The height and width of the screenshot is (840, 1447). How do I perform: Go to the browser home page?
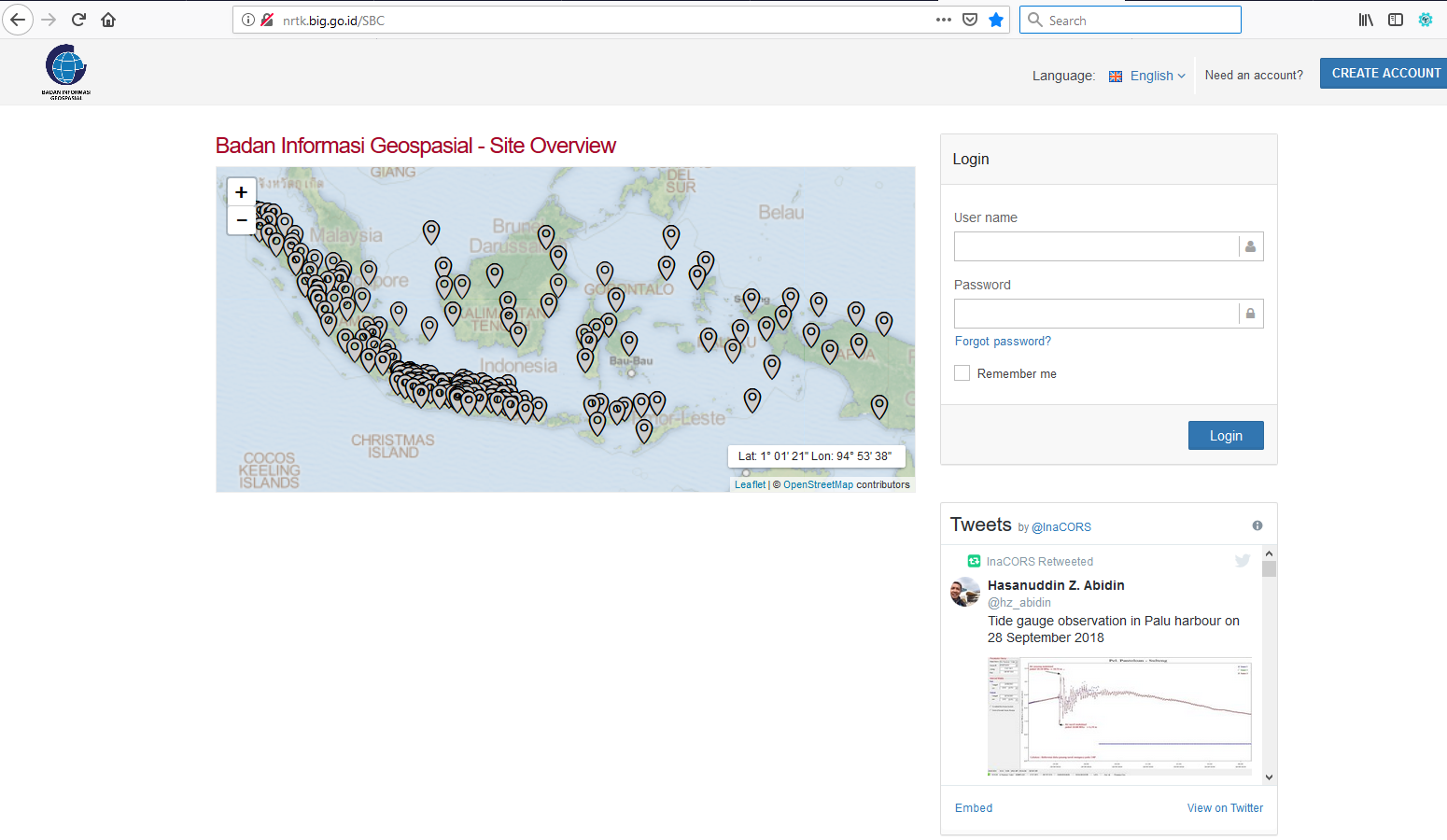(x=108, y=20)
